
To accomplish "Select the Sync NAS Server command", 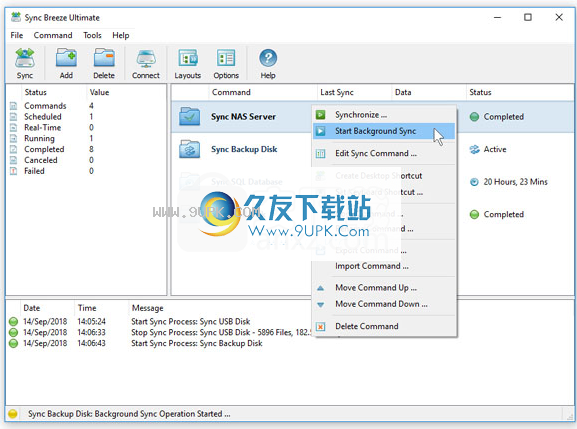I will 243,117.
